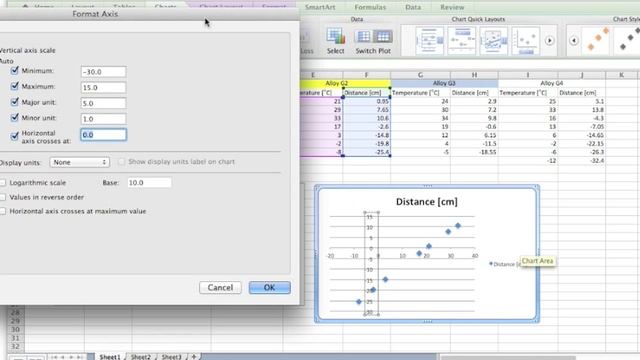This screenshot has width=640, height=360.
Task: Click cell containing -18.55
Action: click(x=474, y=152)
